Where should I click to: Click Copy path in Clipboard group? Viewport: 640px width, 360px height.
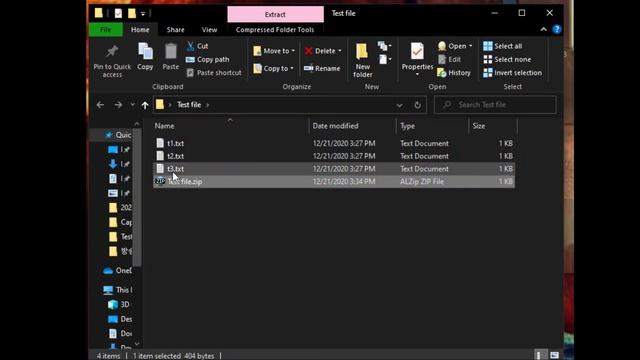click(x=207, y=60)
